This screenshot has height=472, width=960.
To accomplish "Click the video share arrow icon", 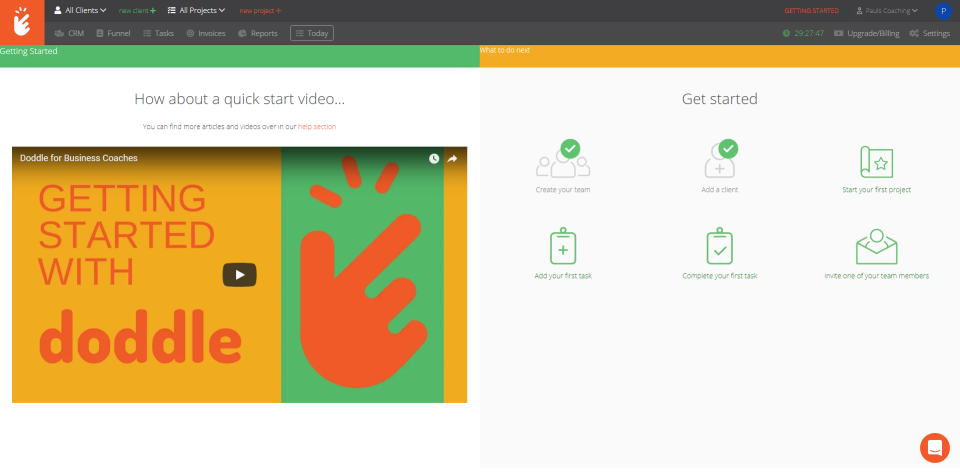I will pos(452,159).
